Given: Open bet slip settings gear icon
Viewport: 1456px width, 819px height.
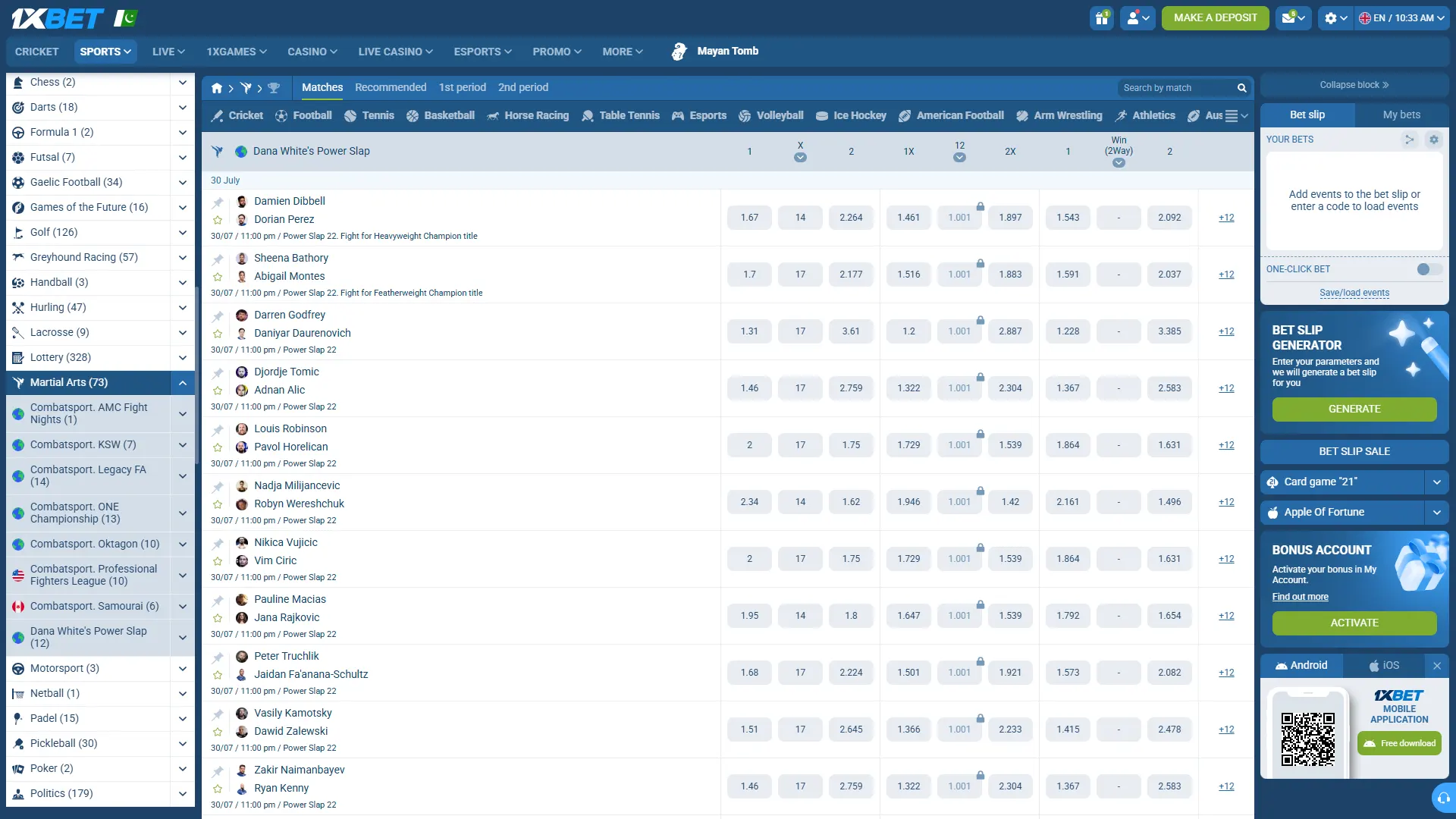Looking at the screenshot, I should [x=1433, y=140].
